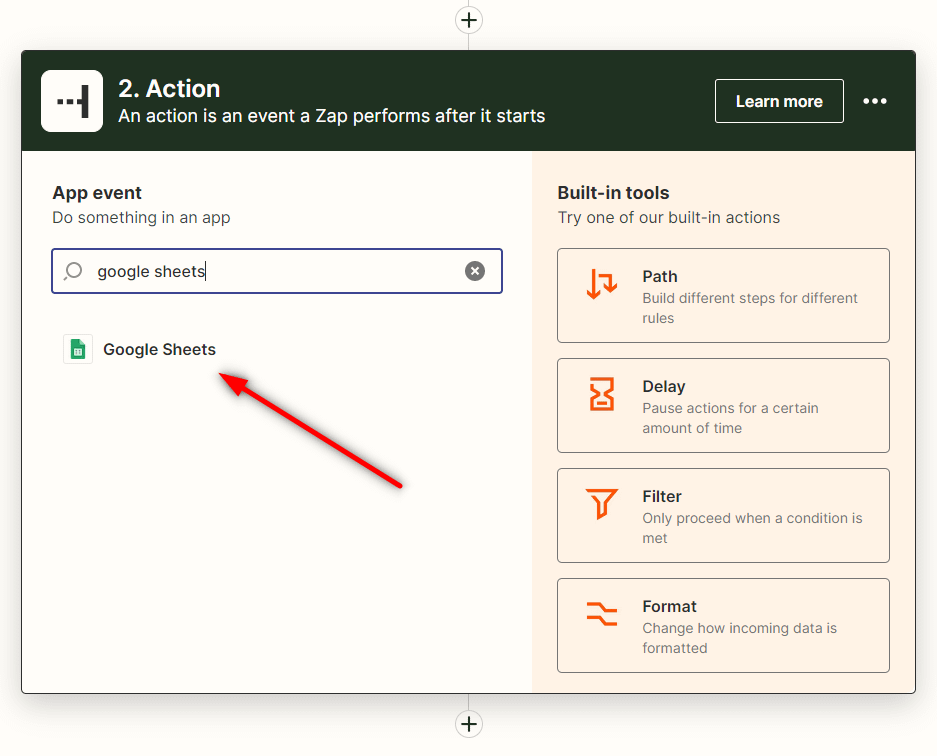Viewport: 937px width, 756px height.
Task: Click the magnifier icon in search box
Action: 73,271
